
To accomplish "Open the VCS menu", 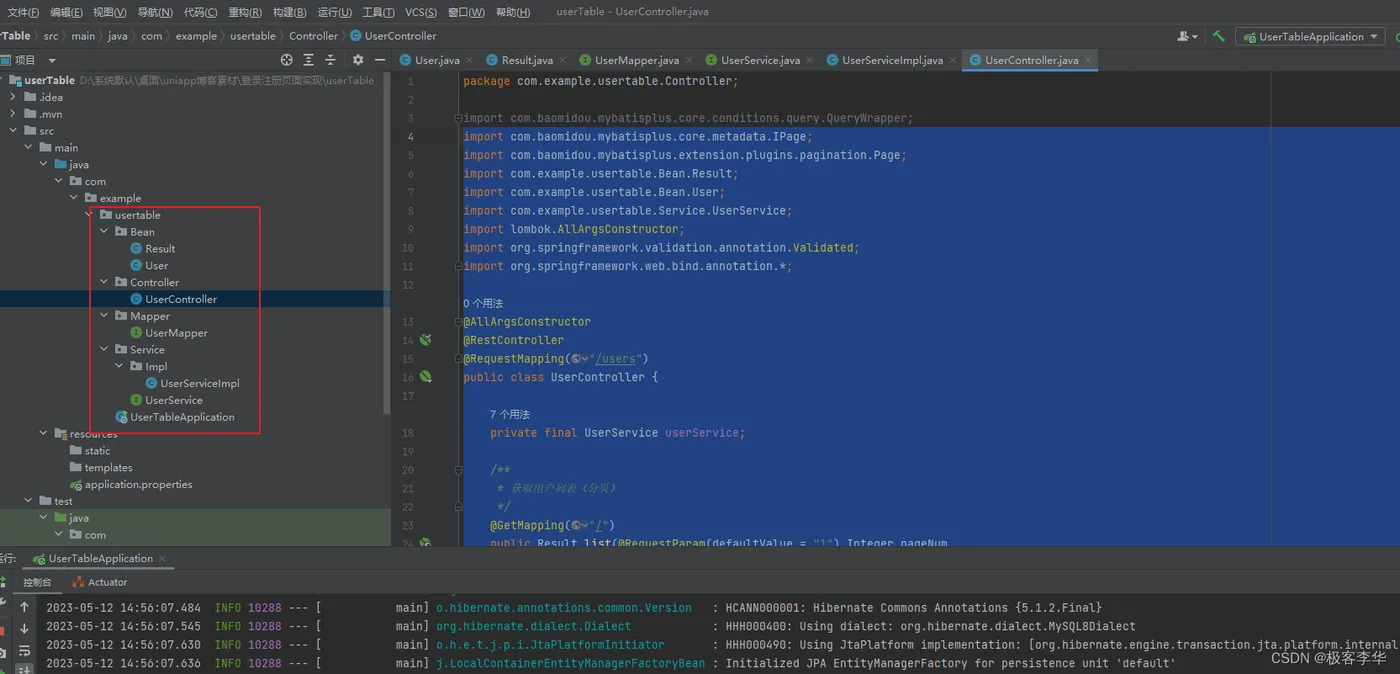I will pyautogui.click(x=420, y=12).
